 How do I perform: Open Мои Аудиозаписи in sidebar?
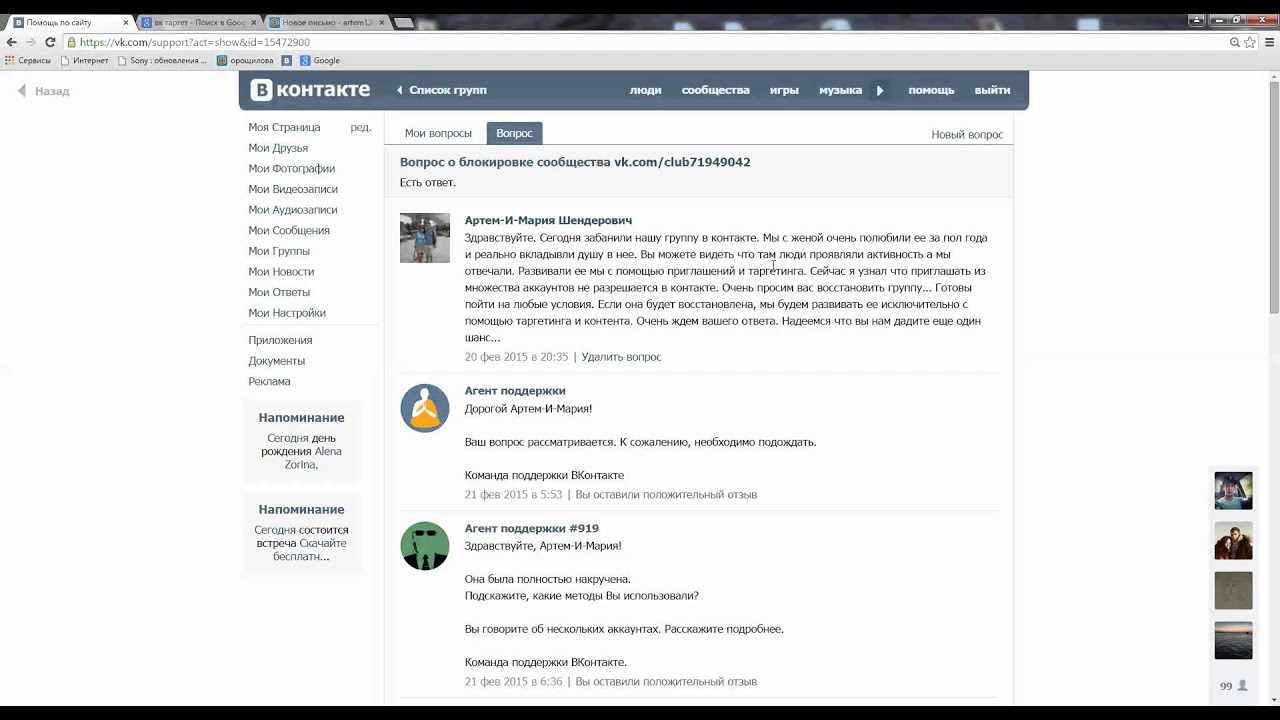tap(293, 210)
